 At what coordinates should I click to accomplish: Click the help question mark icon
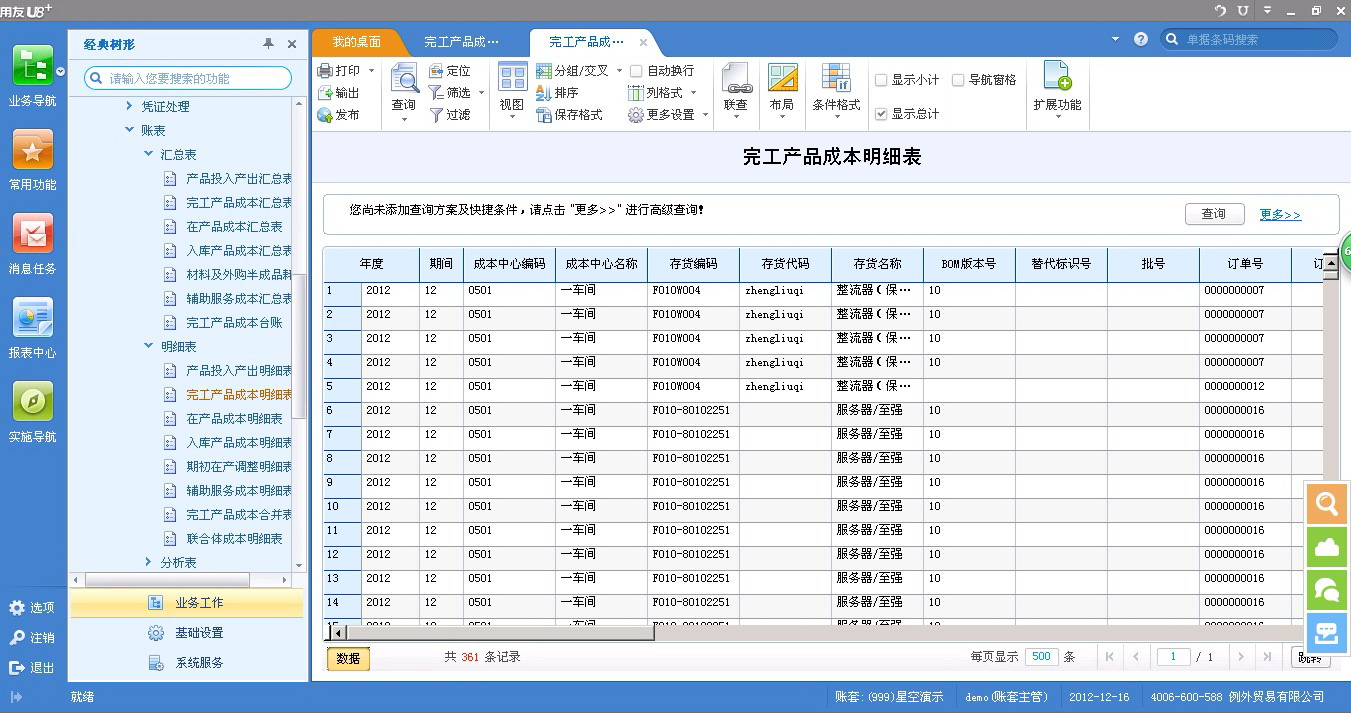point(1141,39)
